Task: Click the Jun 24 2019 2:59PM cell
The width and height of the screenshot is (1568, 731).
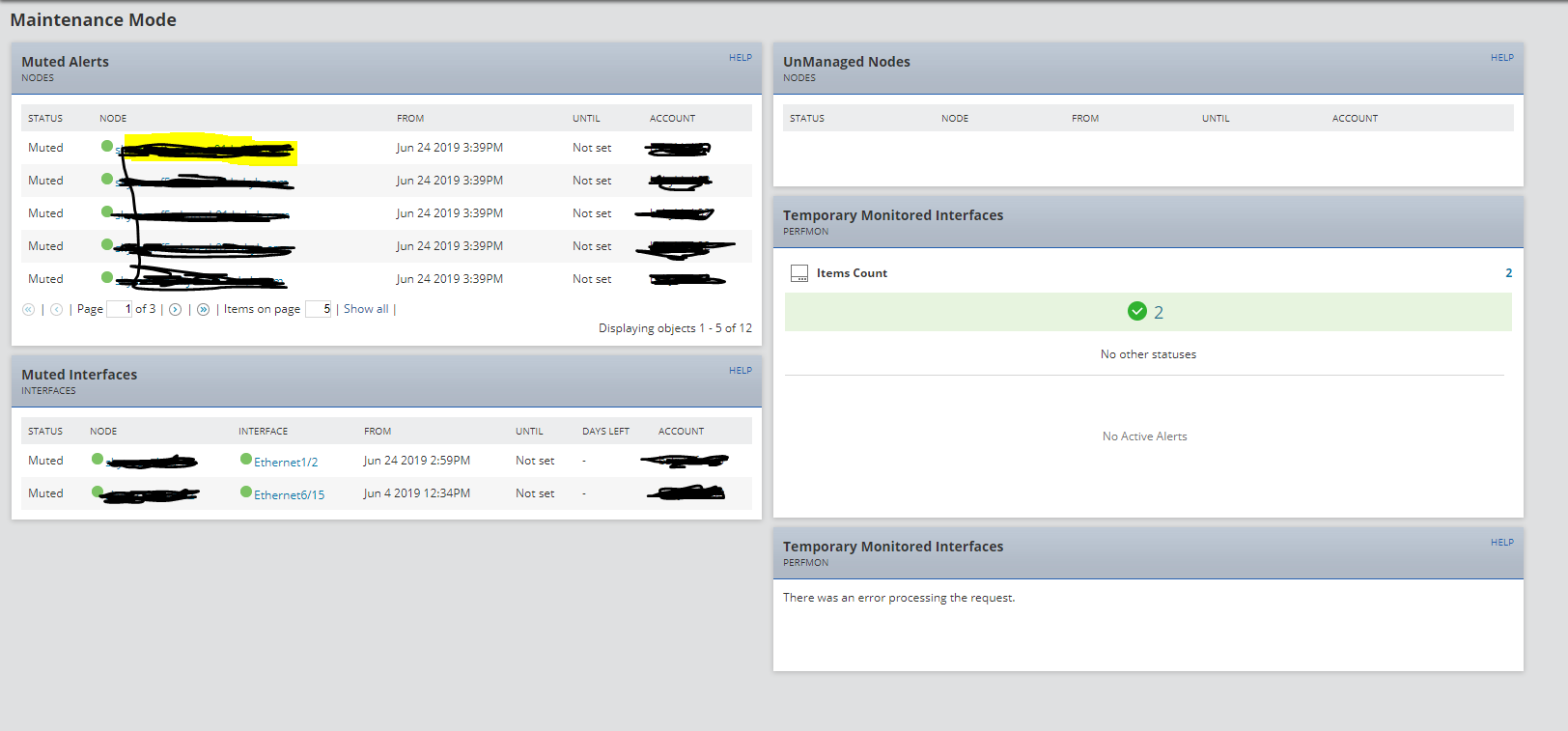Action: (417, 461)
